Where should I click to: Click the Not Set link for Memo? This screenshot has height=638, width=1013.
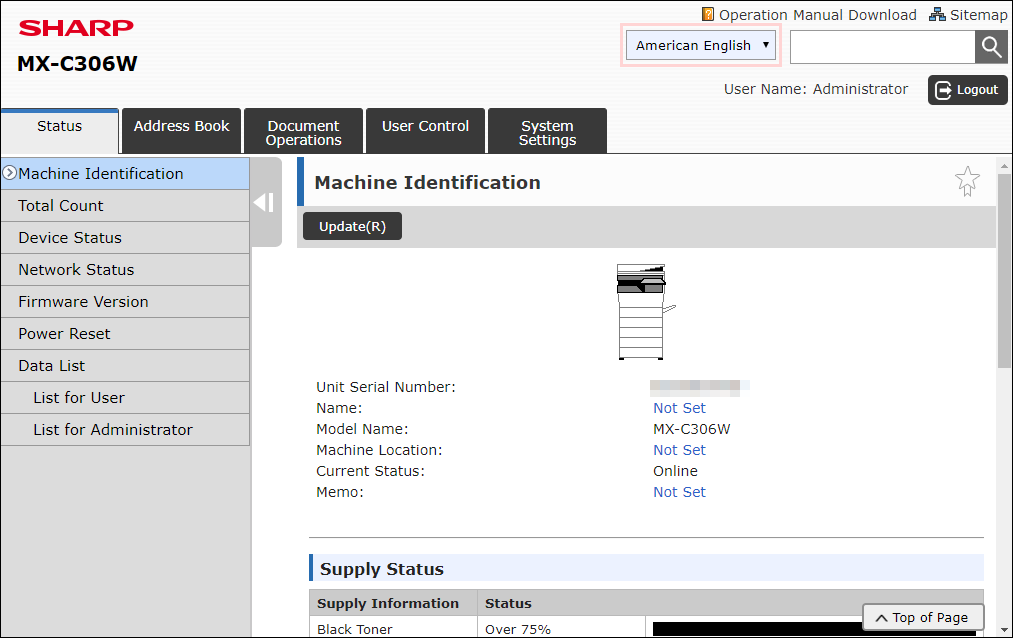tap(679, 492)
